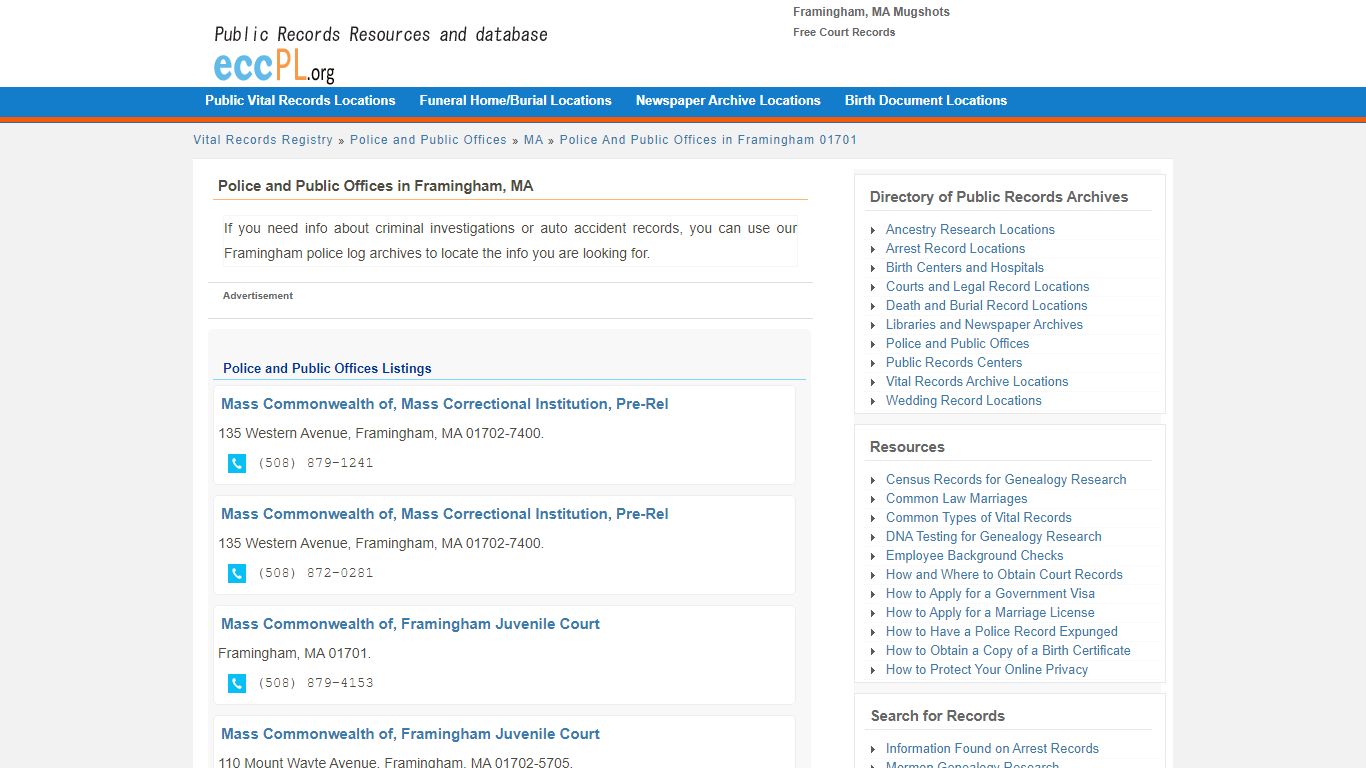Click phone icon beside (508) 872-0281

tap(237, 573)
